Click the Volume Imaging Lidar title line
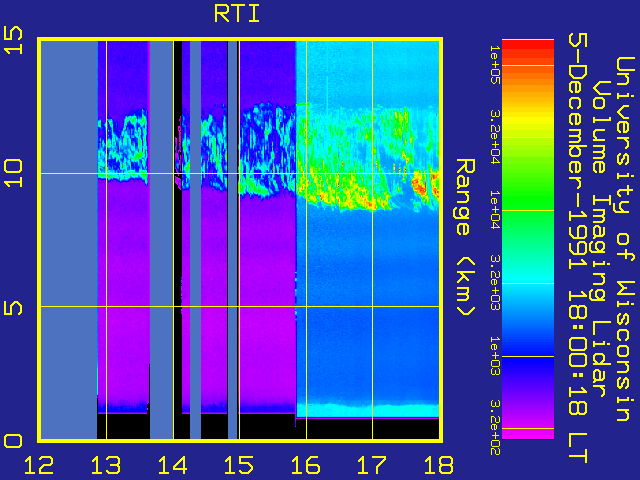640x480 pixels. click(x=601, y=239)
